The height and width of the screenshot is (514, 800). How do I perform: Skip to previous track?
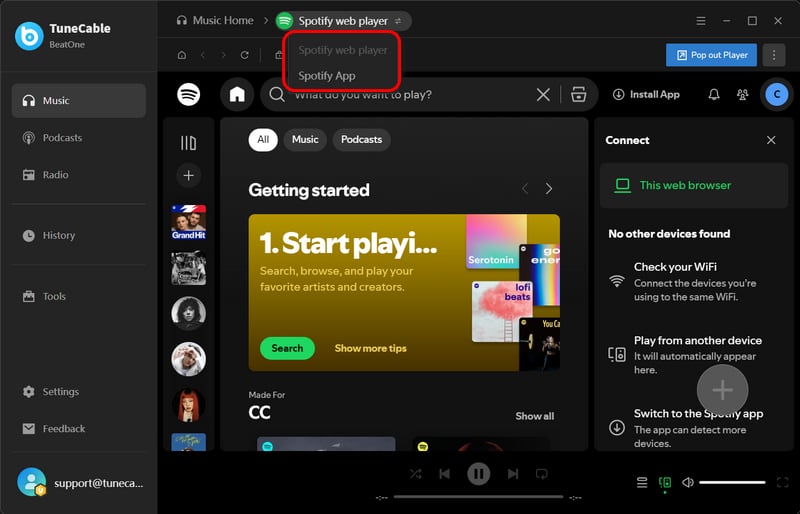(444, 474)
